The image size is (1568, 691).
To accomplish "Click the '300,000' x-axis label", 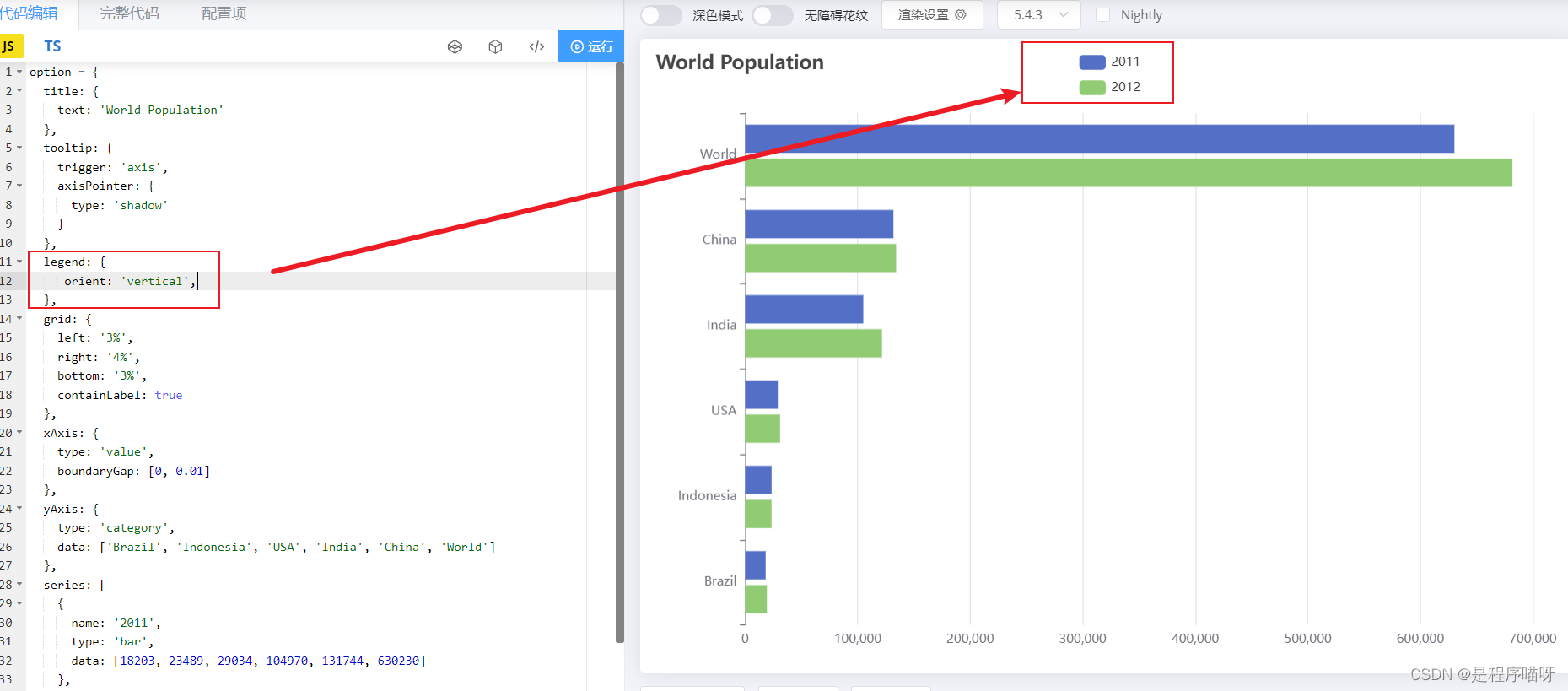I will (x=1082, y=639).
